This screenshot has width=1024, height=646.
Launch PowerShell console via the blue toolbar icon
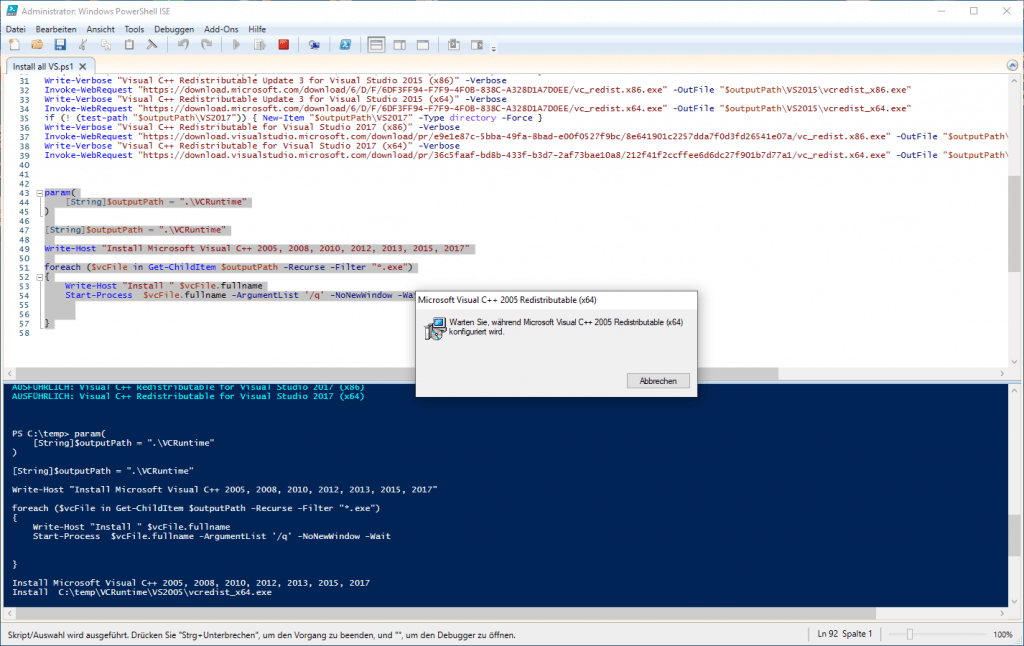(x=344, y=45)
